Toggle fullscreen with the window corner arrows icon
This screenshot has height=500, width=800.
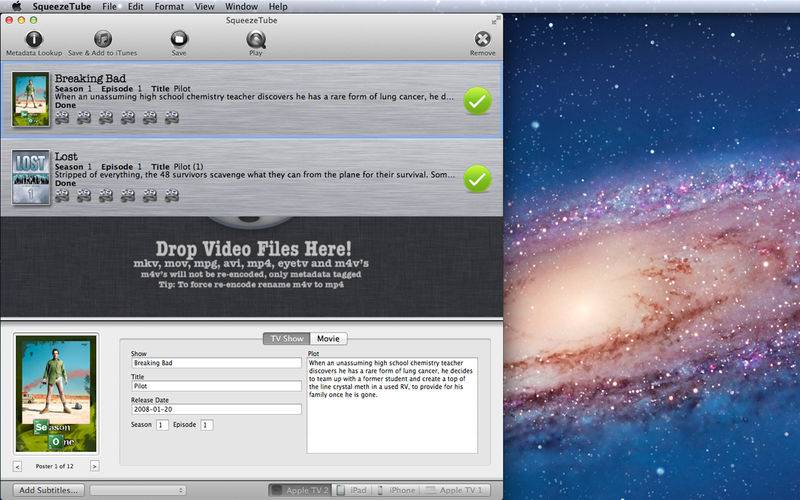(495, 20)
